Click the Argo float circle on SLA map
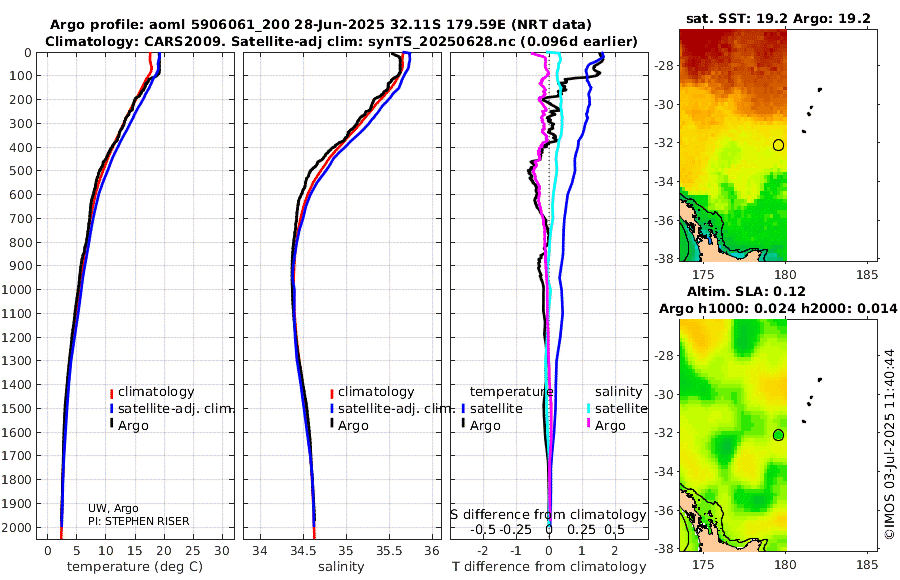The width and height of the screenshot is (900, 580). pyautogui.click(x=778, y=435)
